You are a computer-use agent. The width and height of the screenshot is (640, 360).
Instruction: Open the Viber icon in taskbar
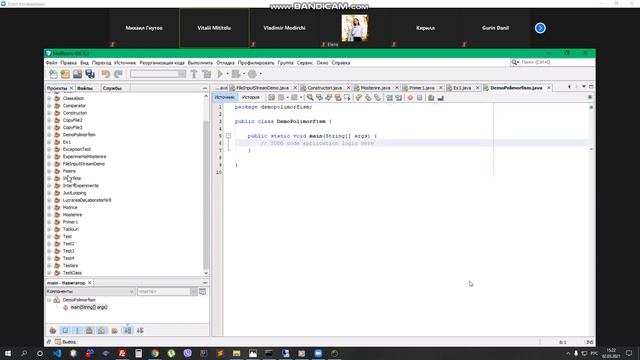pyautogui.click(x=187, y=353)
